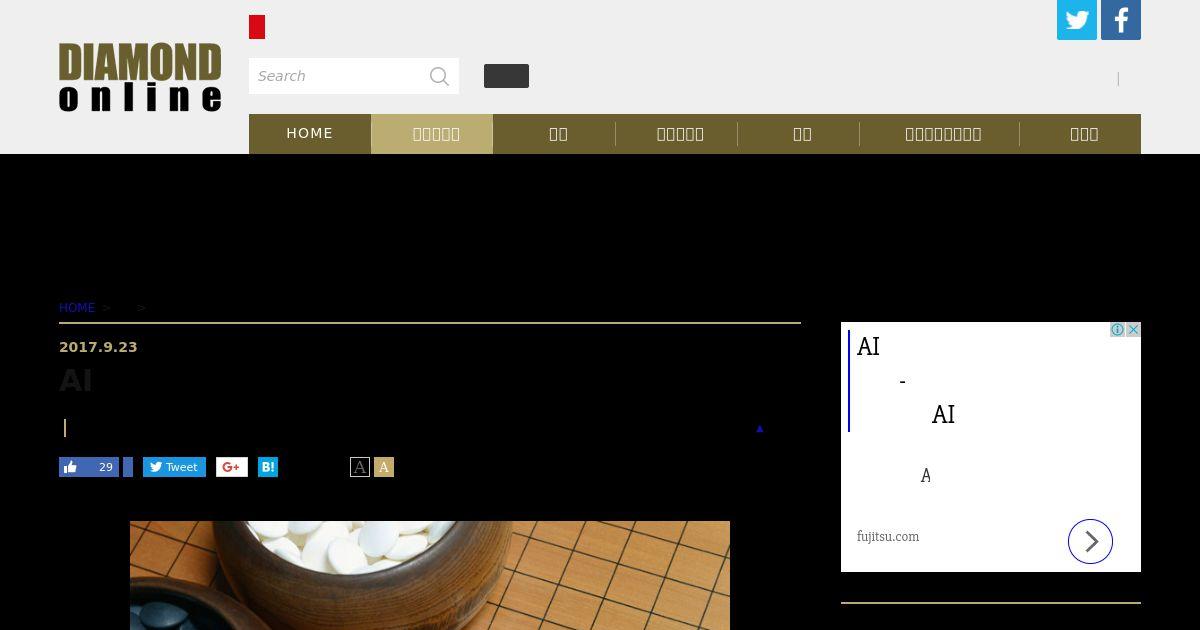Click the ad info icon
The image size is (1200, 630).
tap(1117, 330)
